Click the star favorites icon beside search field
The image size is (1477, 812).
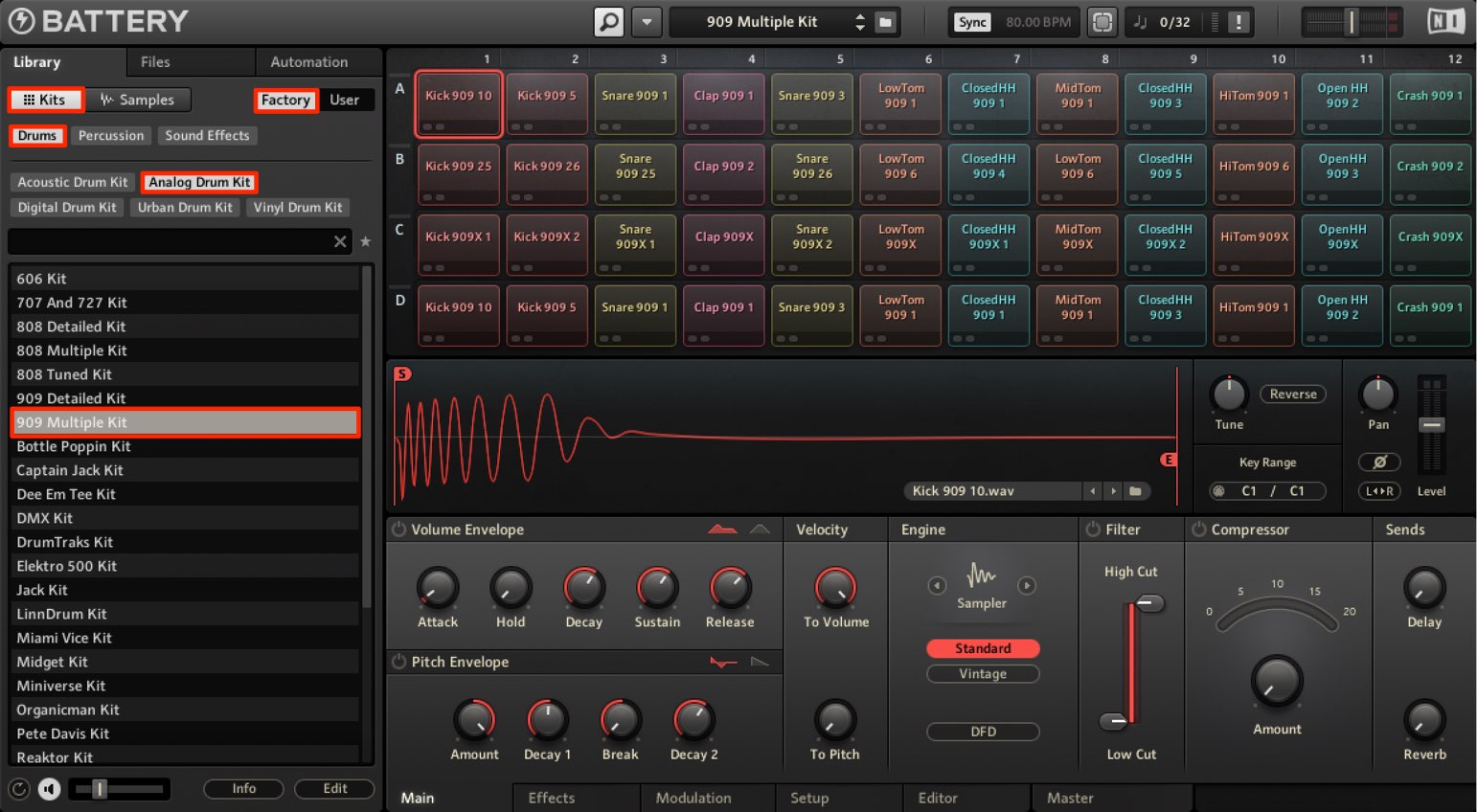click(x=365, y=241)
